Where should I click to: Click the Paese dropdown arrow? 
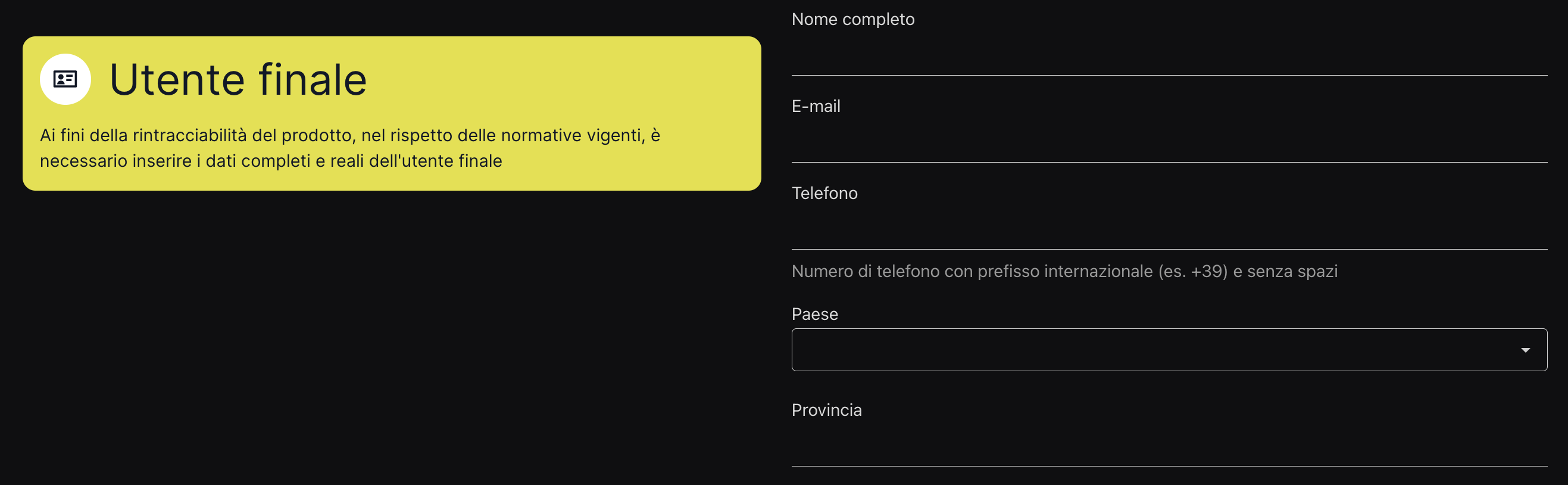coord(1525,350)
